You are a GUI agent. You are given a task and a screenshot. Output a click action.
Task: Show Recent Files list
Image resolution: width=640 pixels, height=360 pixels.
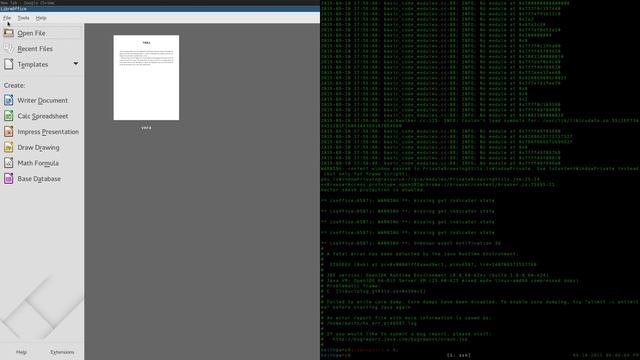point(42,49)
